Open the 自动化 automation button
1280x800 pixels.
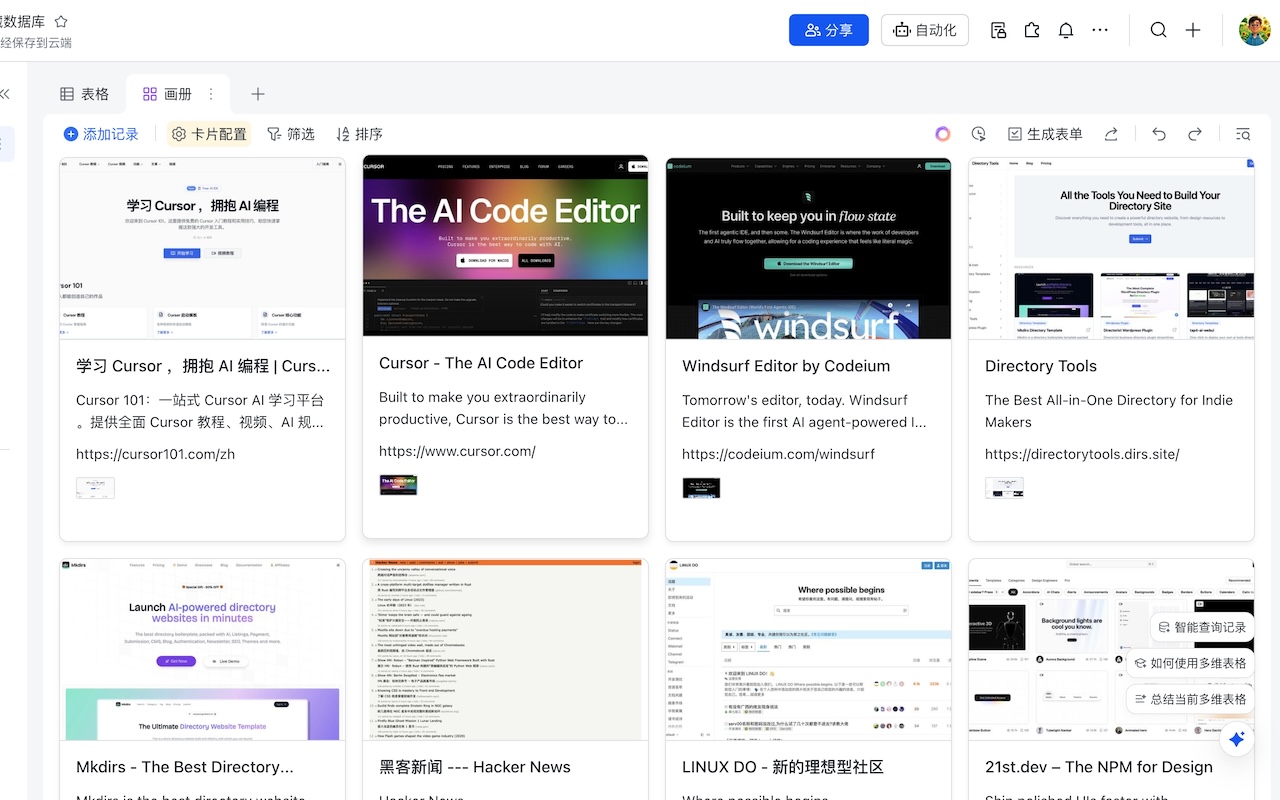coord(925,30)
